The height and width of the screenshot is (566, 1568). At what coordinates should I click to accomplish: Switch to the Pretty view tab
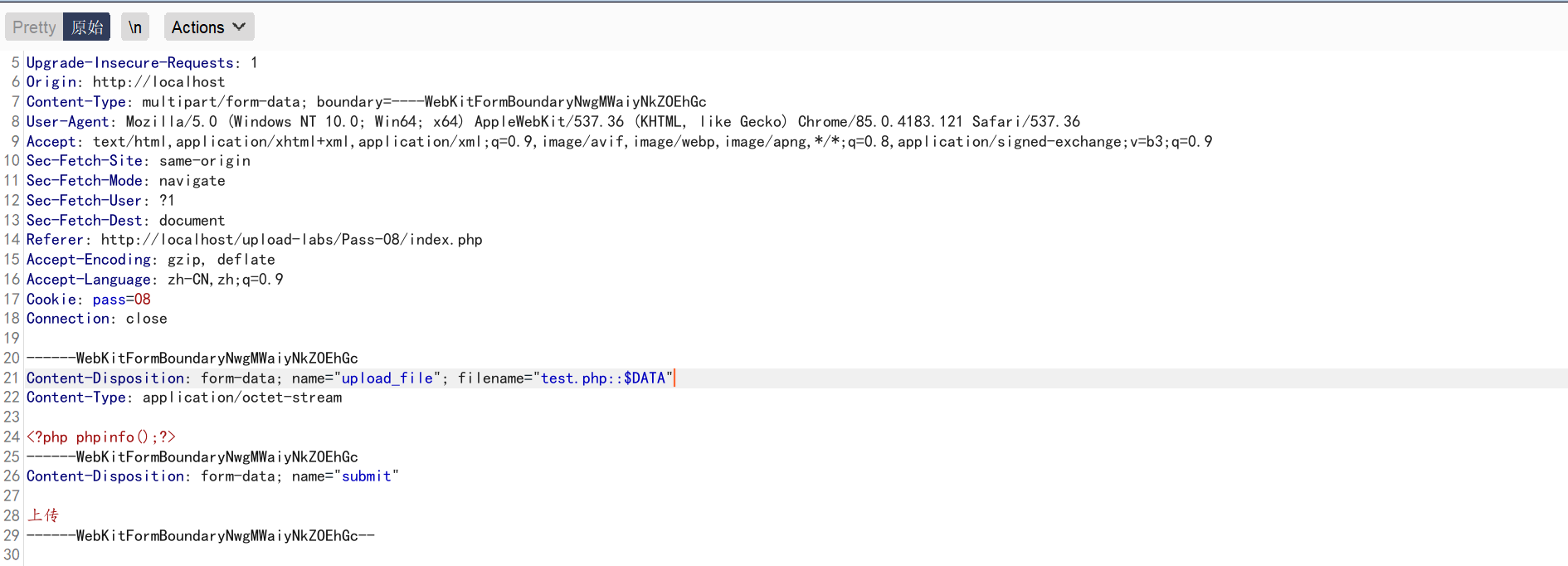point(34,27)
